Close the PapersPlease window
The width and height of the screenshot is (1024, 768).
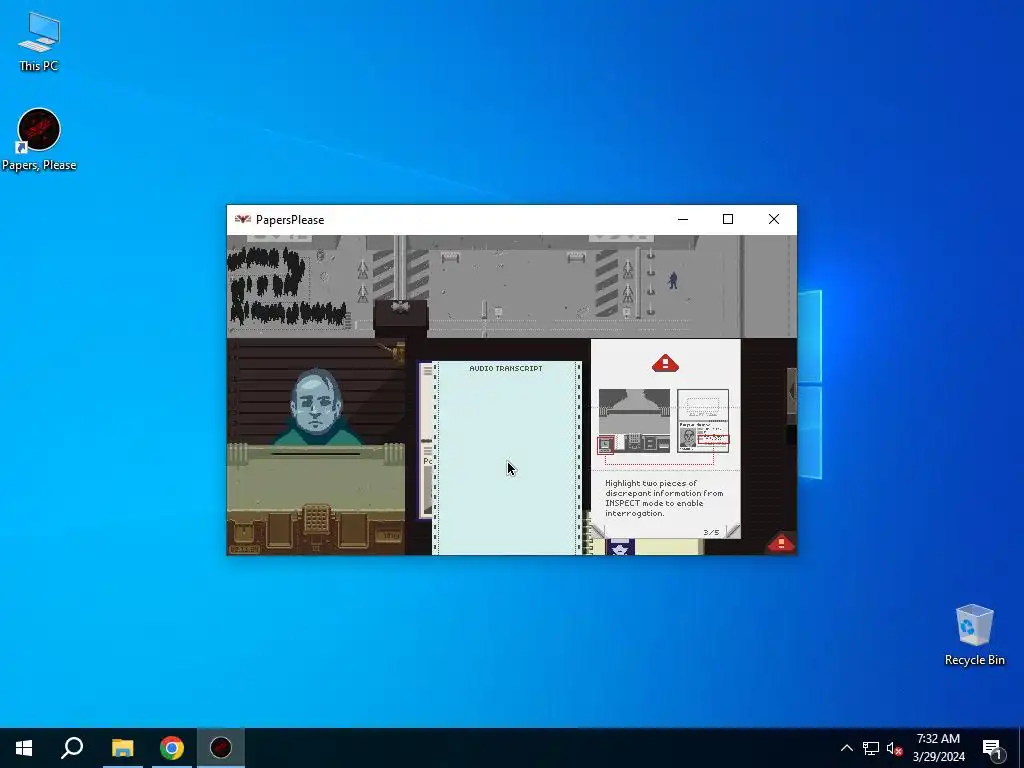(x=774, y=219)
